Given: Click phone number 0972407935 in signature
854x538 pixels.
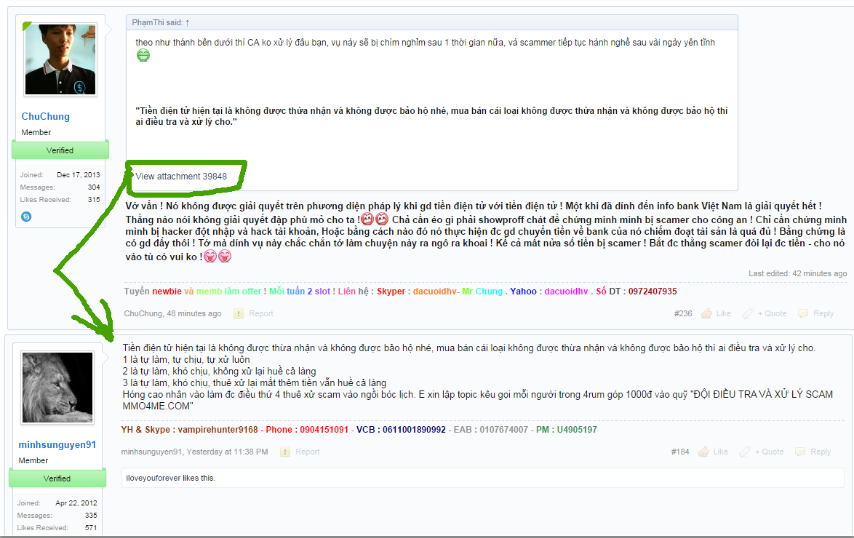Looking at the screenshot, I should pos(652,291).
